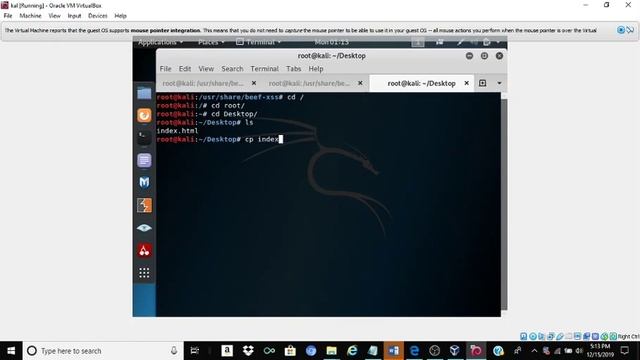
Task: Add a new terminal tab
Action: 482,83
